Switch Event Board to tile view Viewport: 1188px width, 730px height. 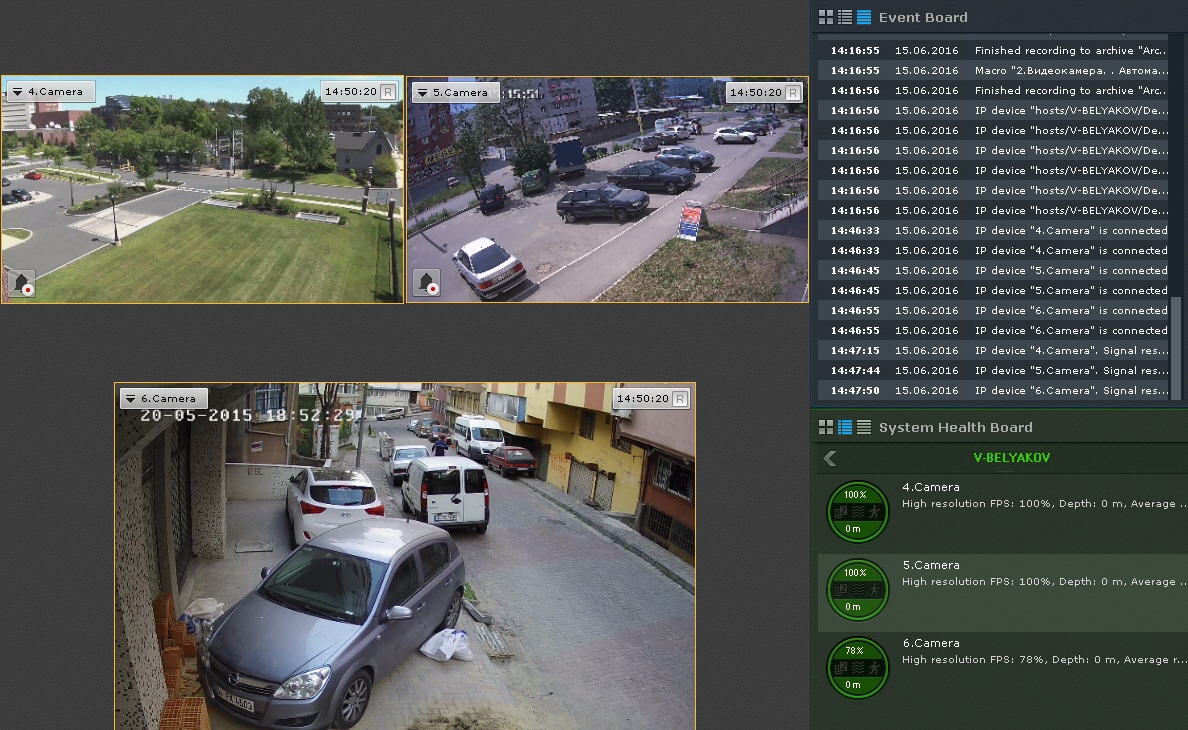tap(826, 17)
